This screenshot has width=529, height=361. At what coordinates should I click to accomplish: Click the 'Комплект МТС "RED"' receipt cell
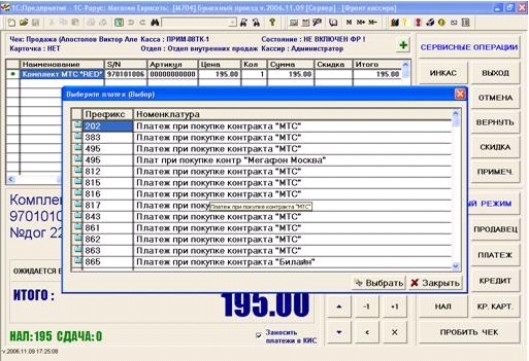click(x=62, y=74)
